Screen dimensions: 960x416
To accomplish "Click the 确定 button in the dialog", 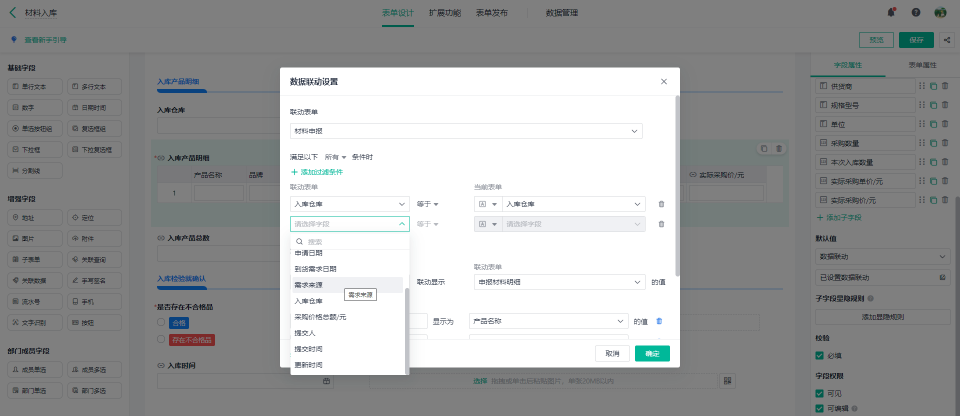I will click(x=652, y=354).
